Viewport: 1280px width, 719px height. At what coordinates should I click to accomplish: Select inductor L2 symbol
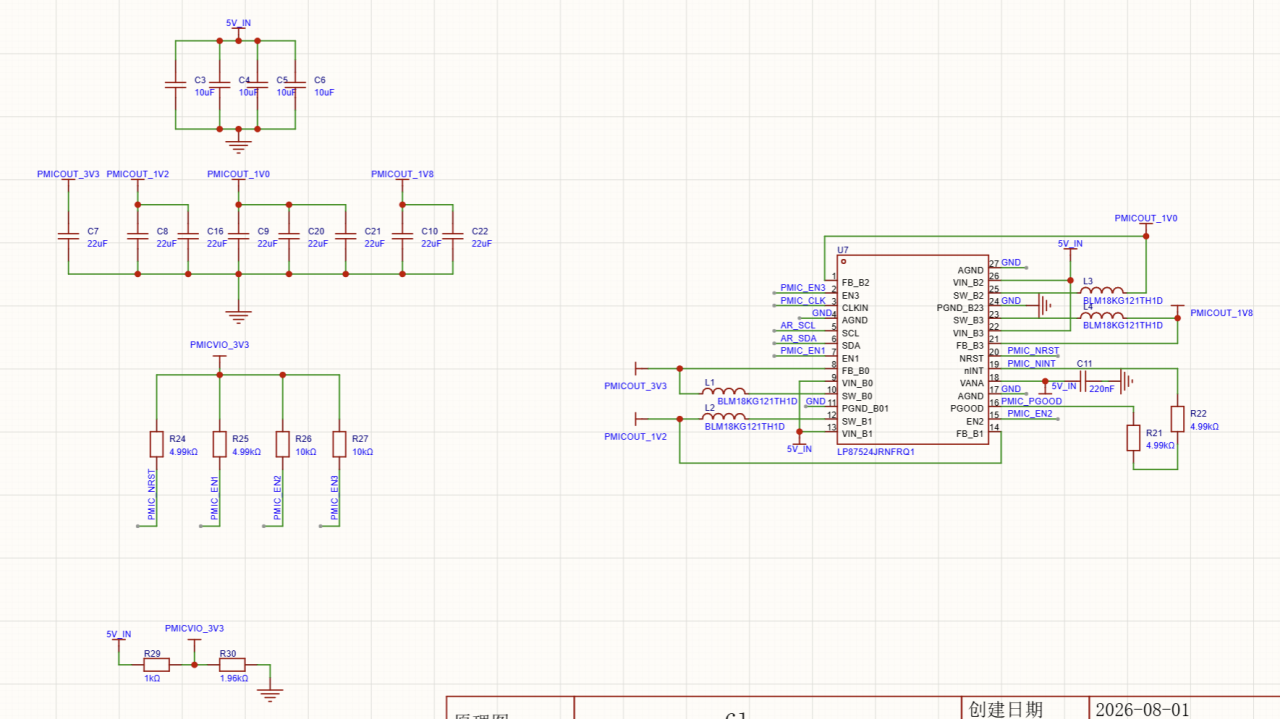pyautogui.click(x=724, y=416)
